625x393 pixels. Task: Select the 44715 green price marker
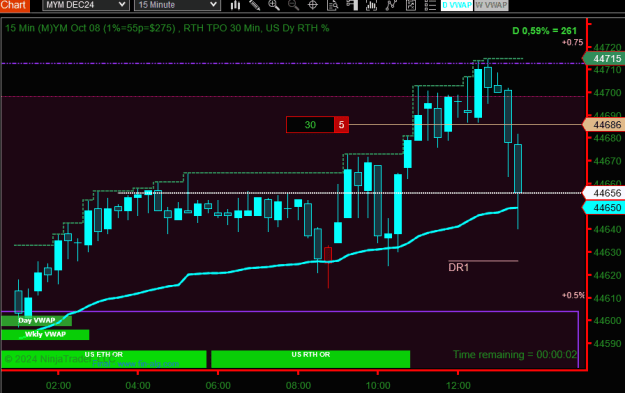point(604,59)
